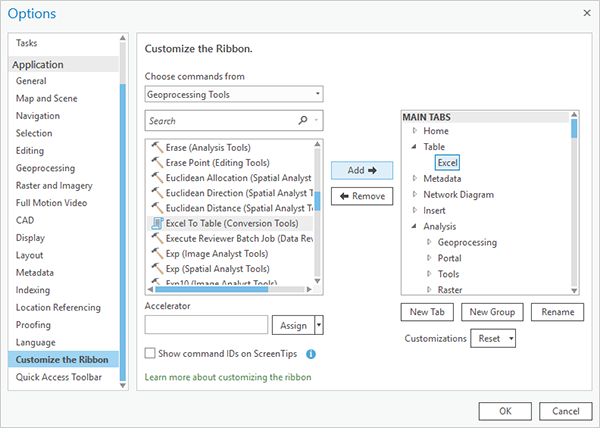
Task: Open the Choose commands from dropdown
Action: tap(234, 94)
